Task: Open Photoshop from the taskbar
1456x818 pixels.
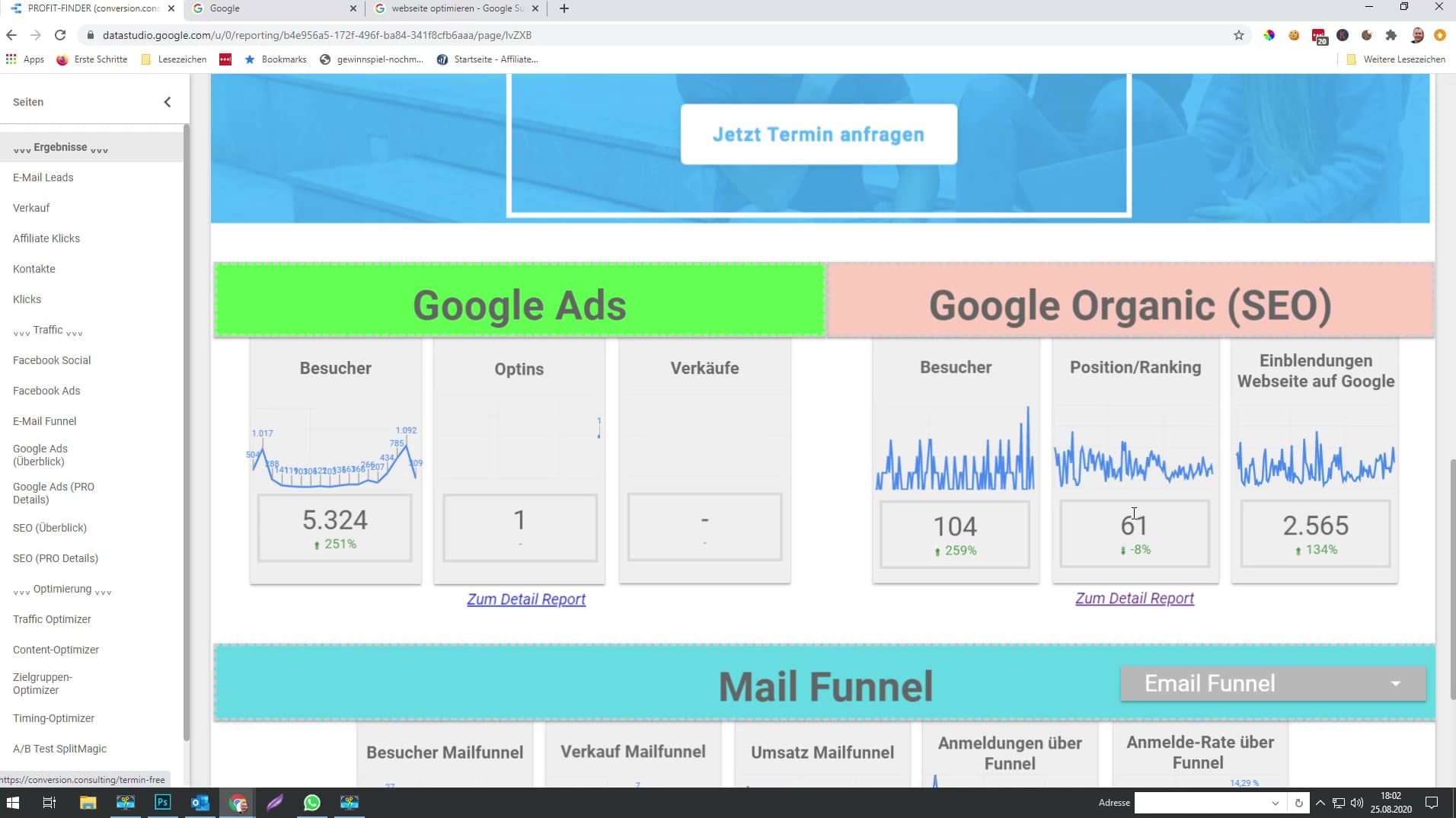Action: click(162, 802)
